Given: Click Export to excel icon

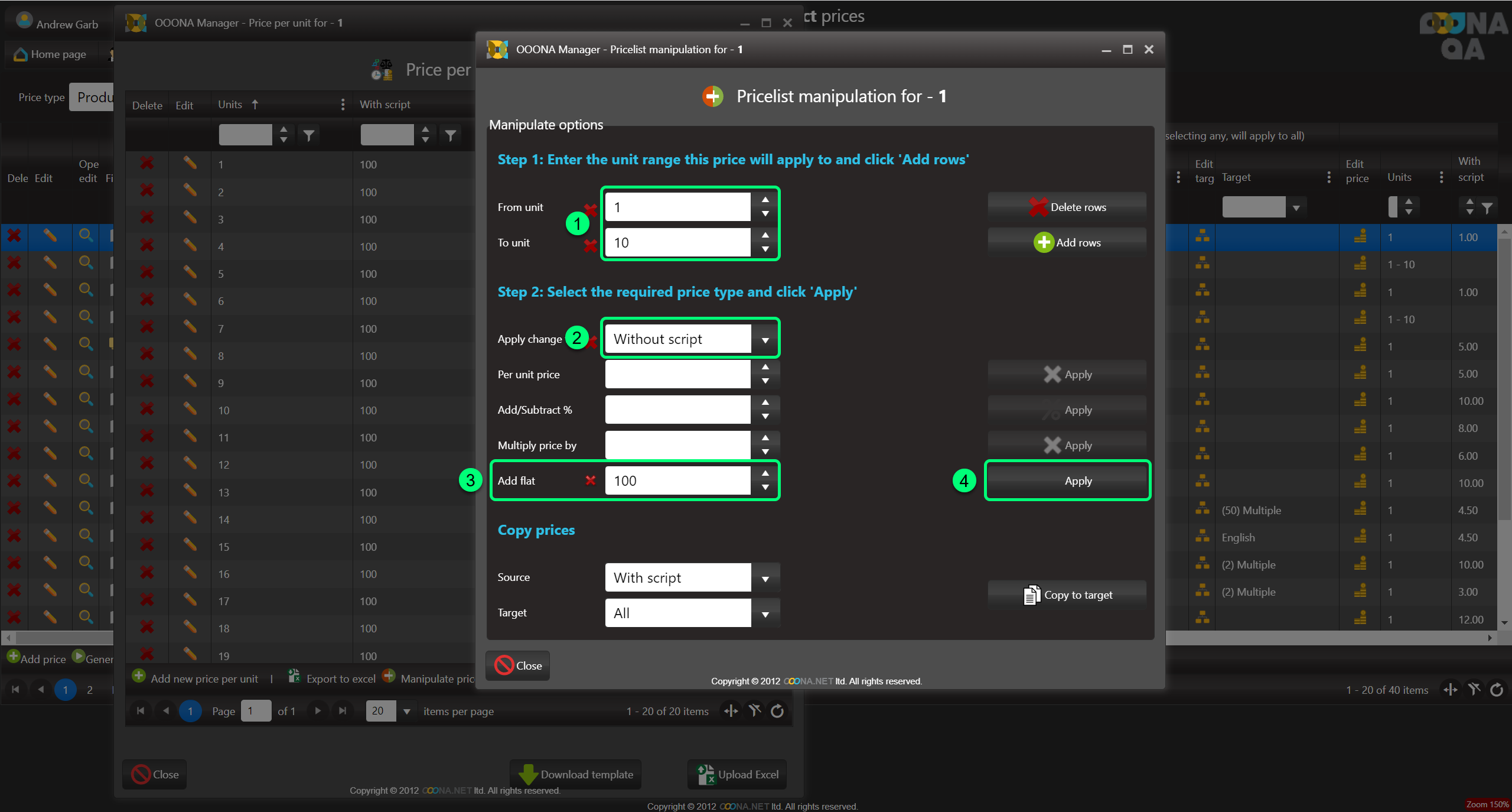Looking at the screenshot, I should click(294, 677).
